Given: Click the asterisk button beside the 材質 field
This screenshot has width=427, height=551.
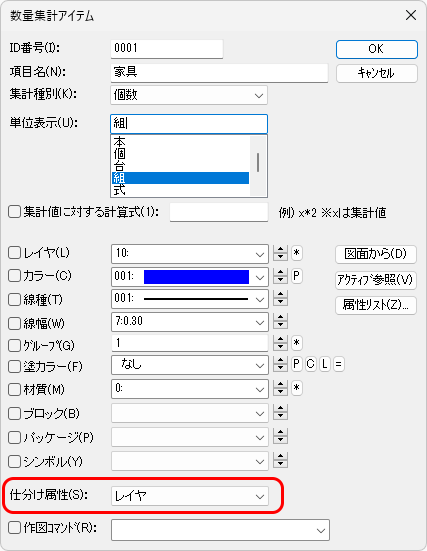Looking at the screenshot, I should pos(297,388).
